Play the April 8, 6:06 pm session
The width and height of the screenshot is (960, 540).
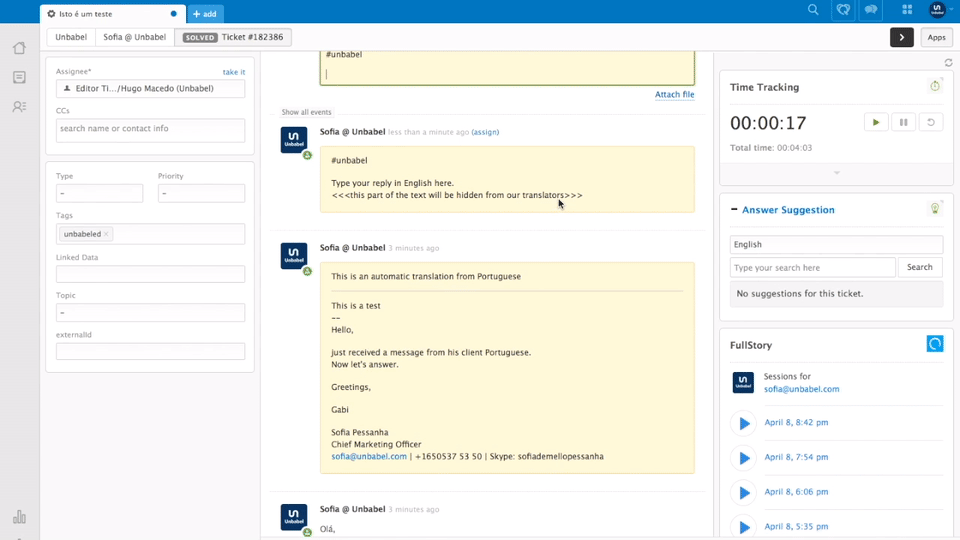744,492
